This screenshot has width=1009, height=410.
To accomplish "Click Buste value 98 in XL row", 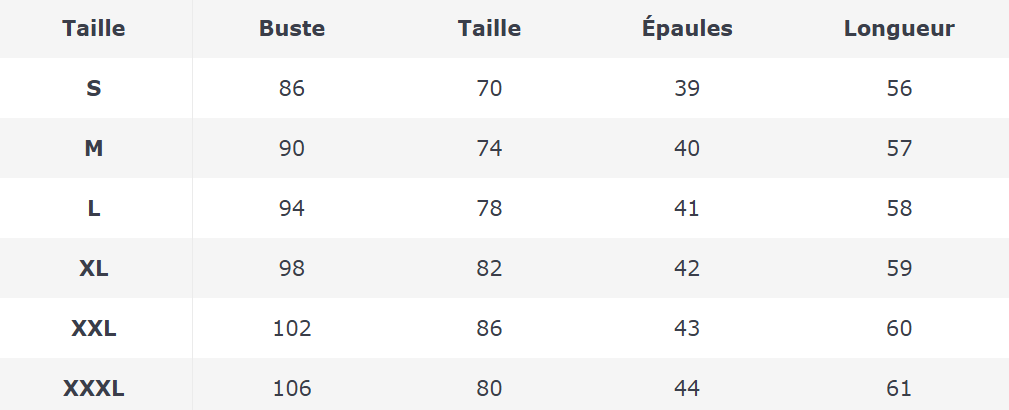I will tap(292, 268).
